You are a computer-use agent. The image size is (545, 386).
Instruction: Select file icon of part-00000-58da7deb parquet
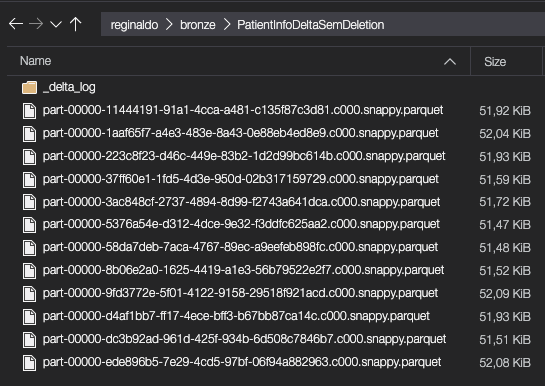point(29,248)
